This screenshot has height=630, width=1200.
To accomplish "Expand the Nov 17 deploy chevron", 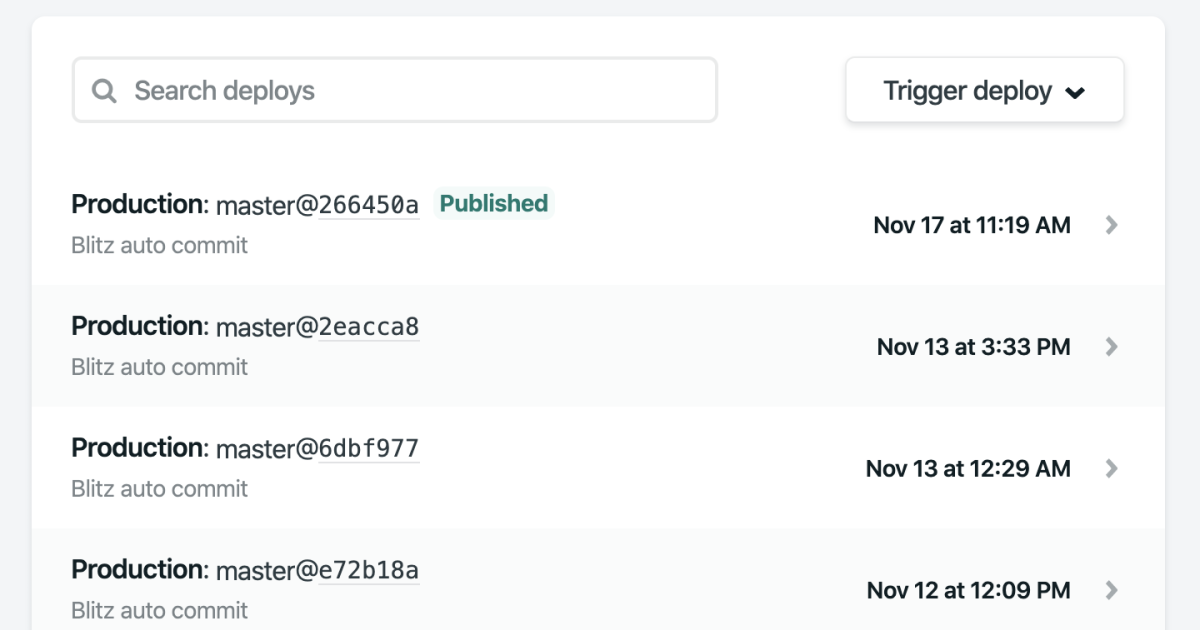I will 1111,225.
